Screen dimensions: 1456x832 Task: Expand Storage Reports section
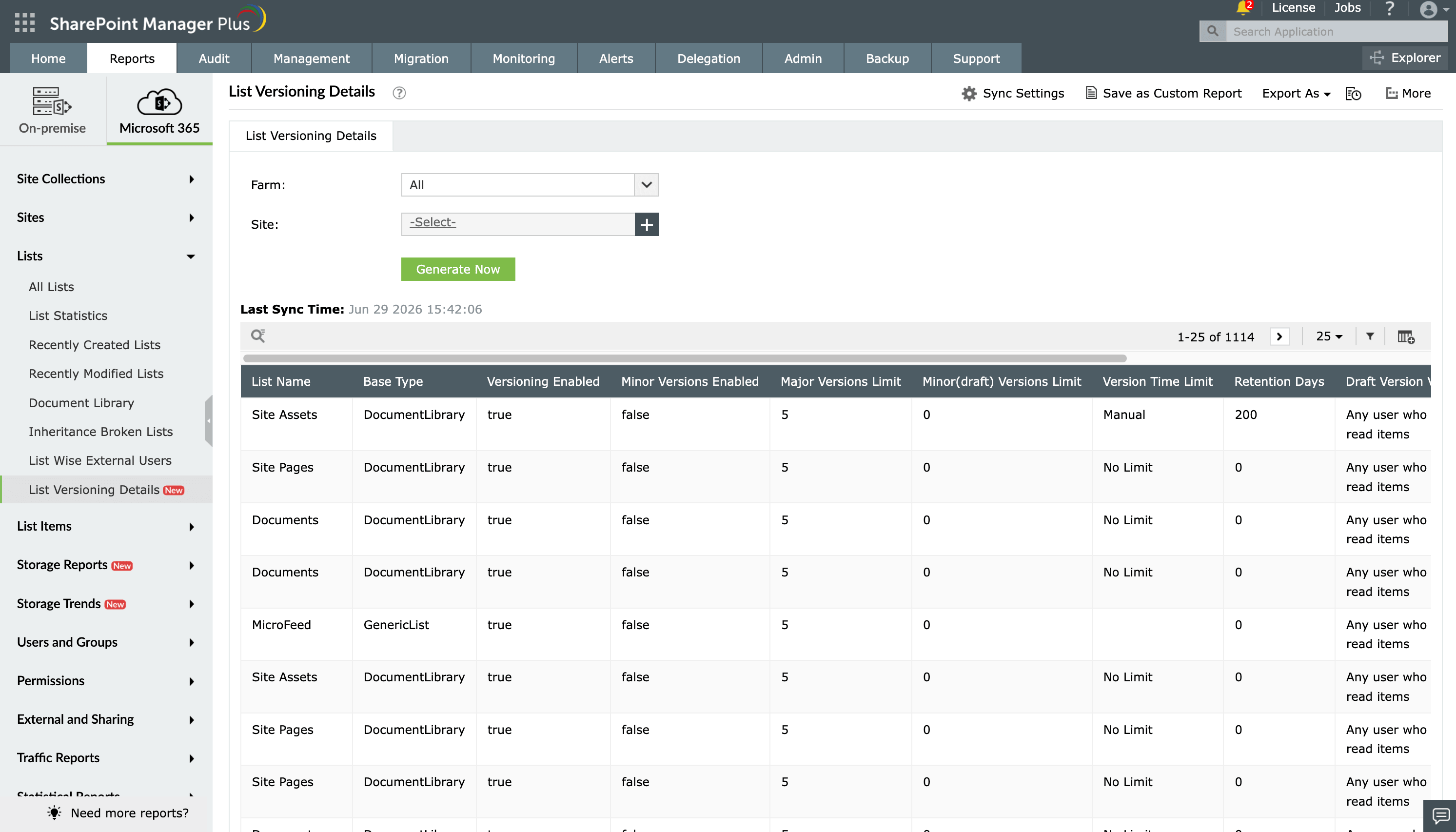[106, 565]
